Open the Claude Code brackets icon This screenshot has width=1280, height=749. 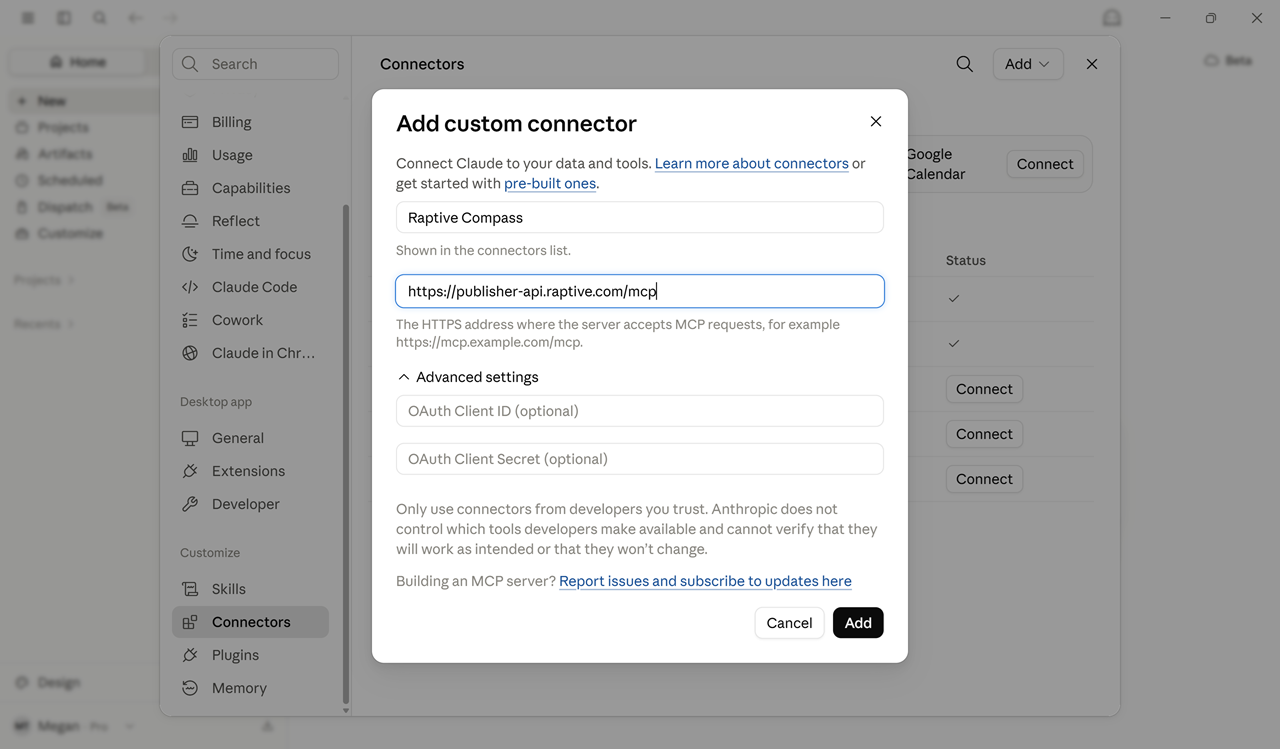[x=190, y=287]
